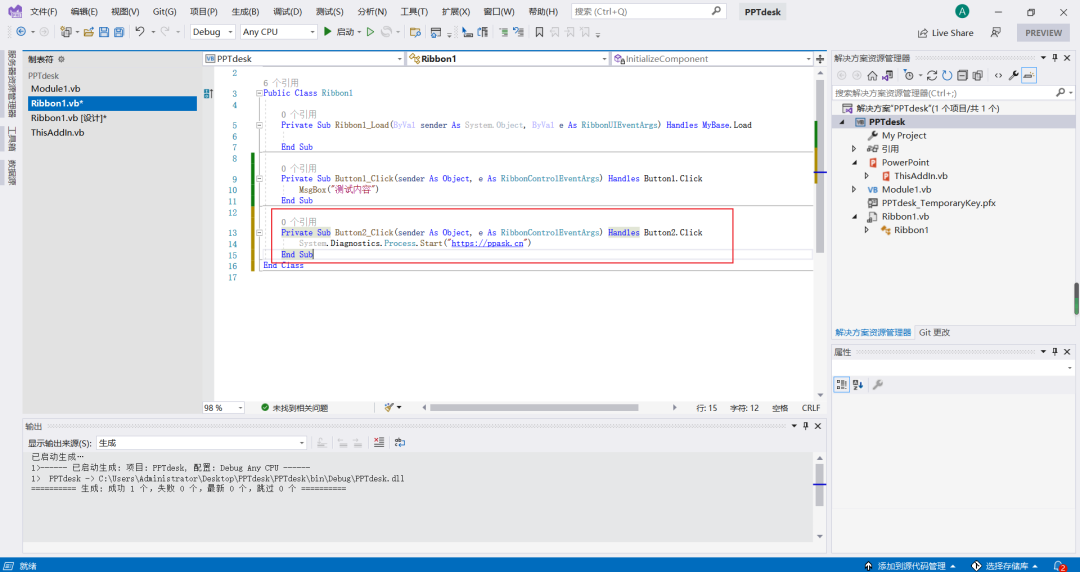This screenshot has height=572, width=1080.
Task: Click the search box 搜索 (Ctrl+Q)
Action: click(648, 11)
